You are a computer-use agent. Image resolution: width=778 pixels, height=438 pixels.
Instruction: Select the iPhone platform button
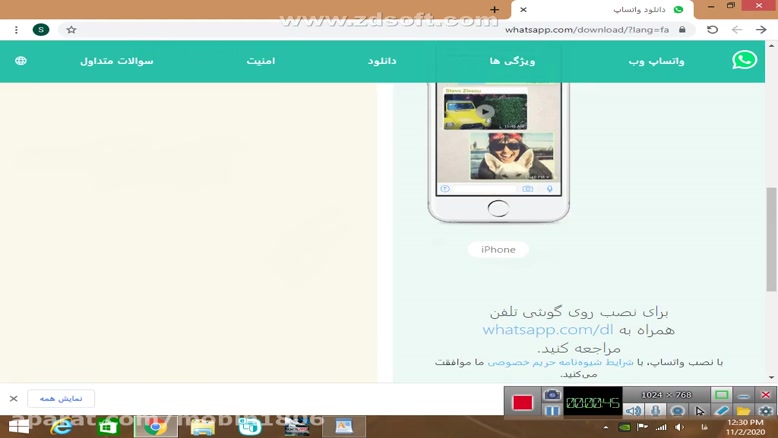[x=498, y=249]
